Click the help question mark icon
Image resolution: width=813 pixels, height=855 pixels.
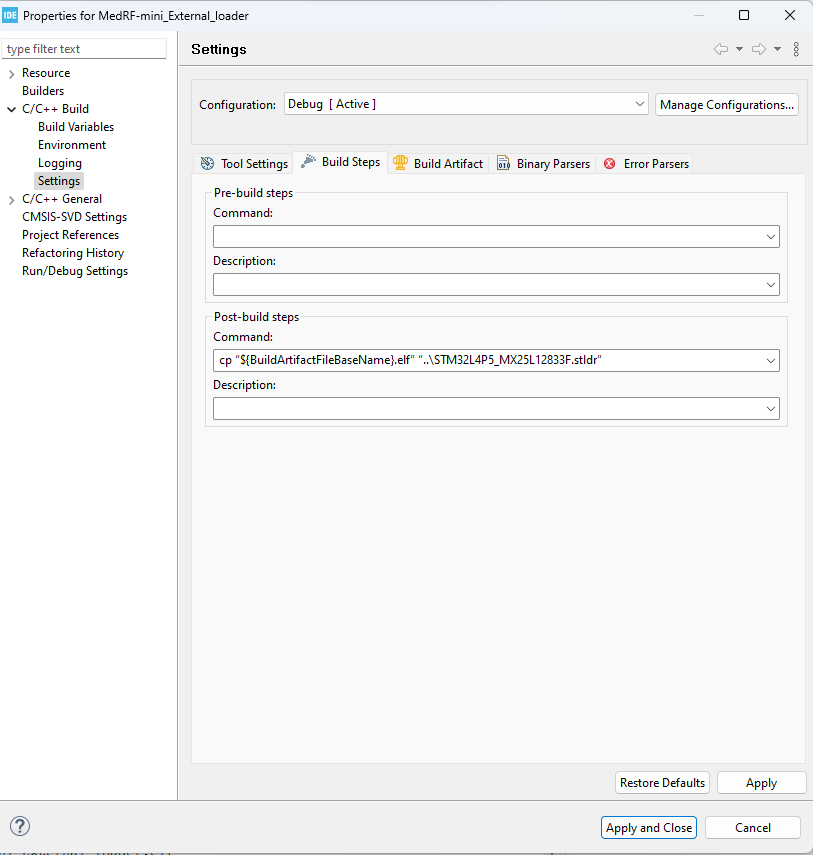[20, 826]
